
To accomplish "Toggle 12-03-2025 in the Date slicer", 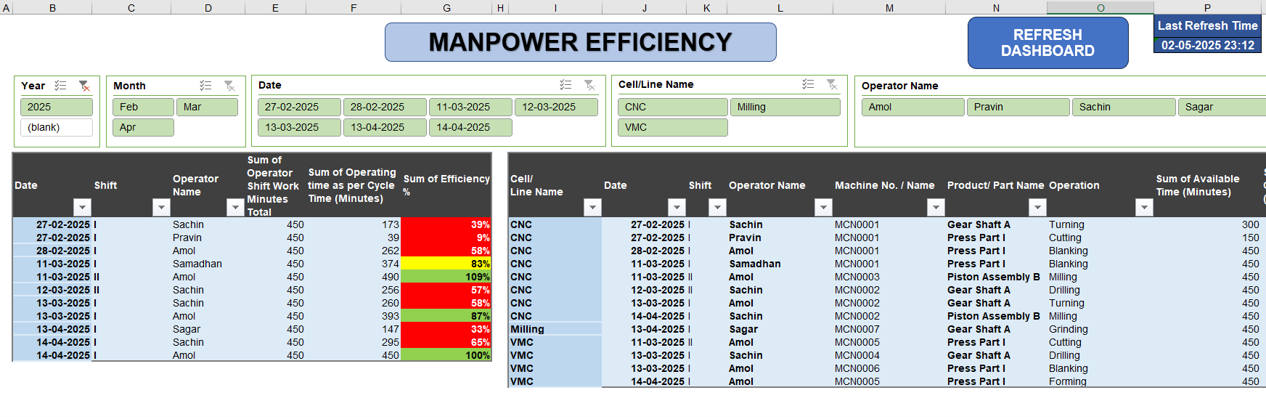I will point(556,107).
